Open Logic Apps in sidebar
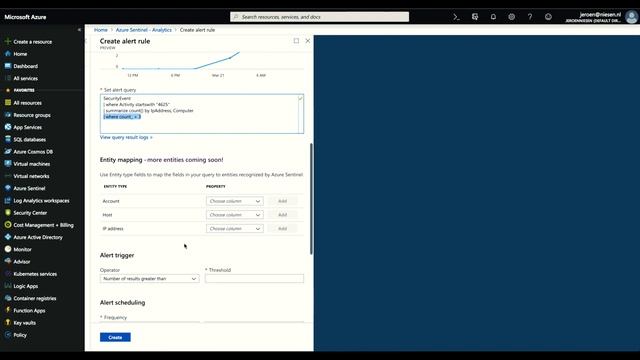The height and width of the screenshot is (360, 640). [25, 286]
